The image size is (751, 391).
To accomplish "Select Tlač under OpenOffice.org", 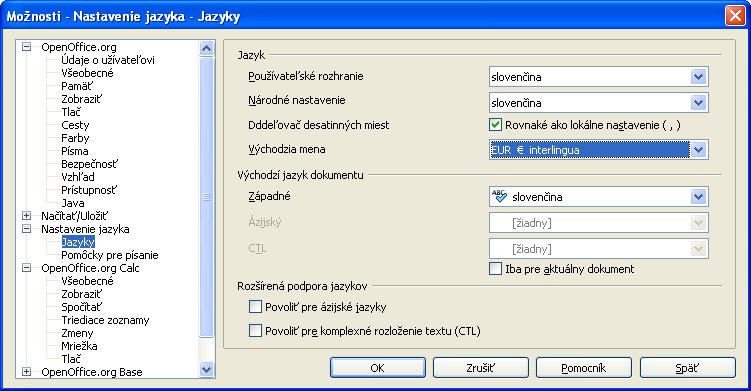I will tap(71, 112).
